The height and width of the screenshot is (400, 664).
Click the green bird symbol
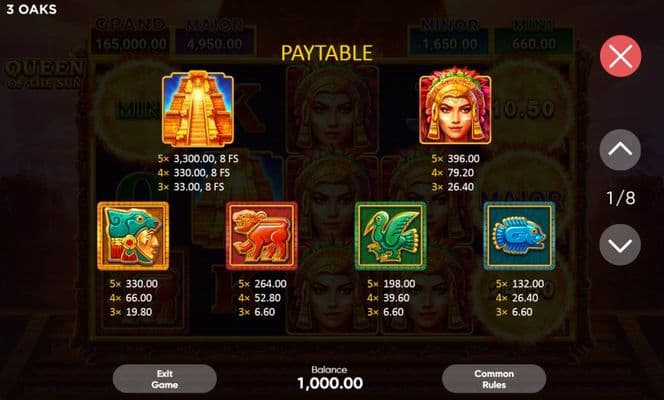(390, 236)
